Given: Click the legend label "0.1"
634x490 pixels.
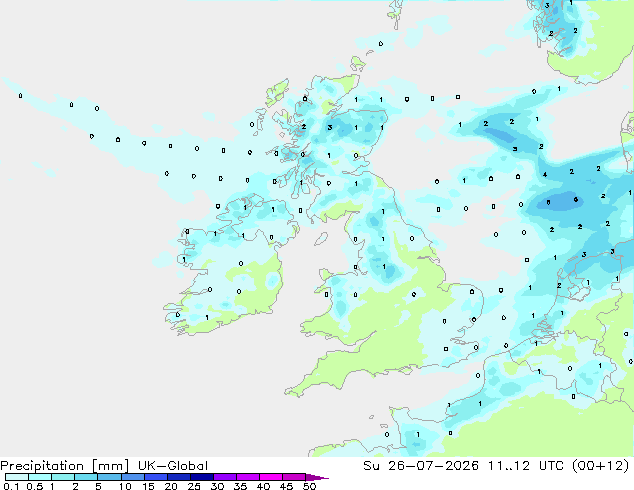Looking at the screenshot, I should click(11, 486).
